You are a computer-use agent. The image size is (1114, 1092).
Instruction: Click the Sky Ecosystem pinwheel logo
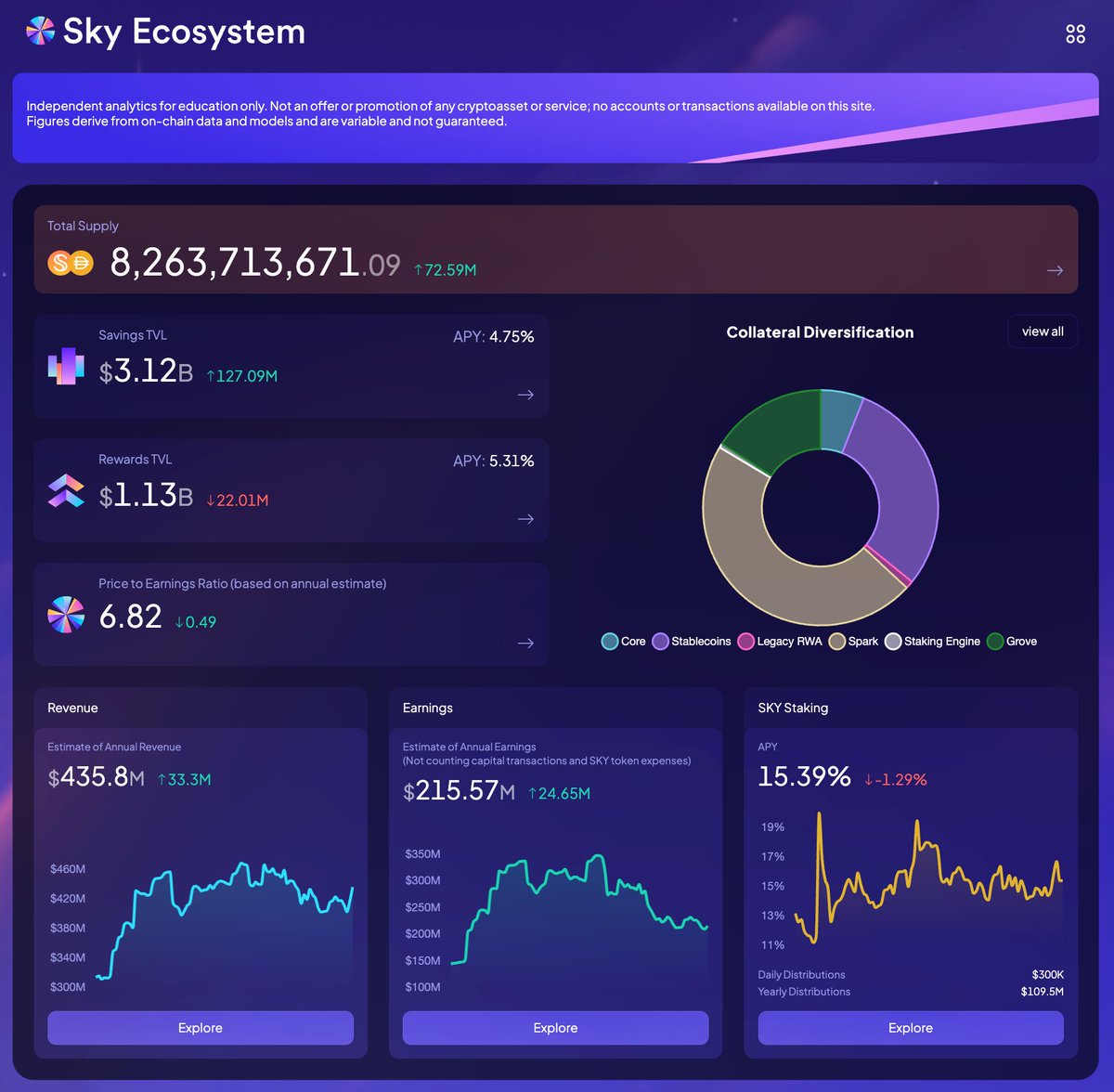tap(40, 32)
